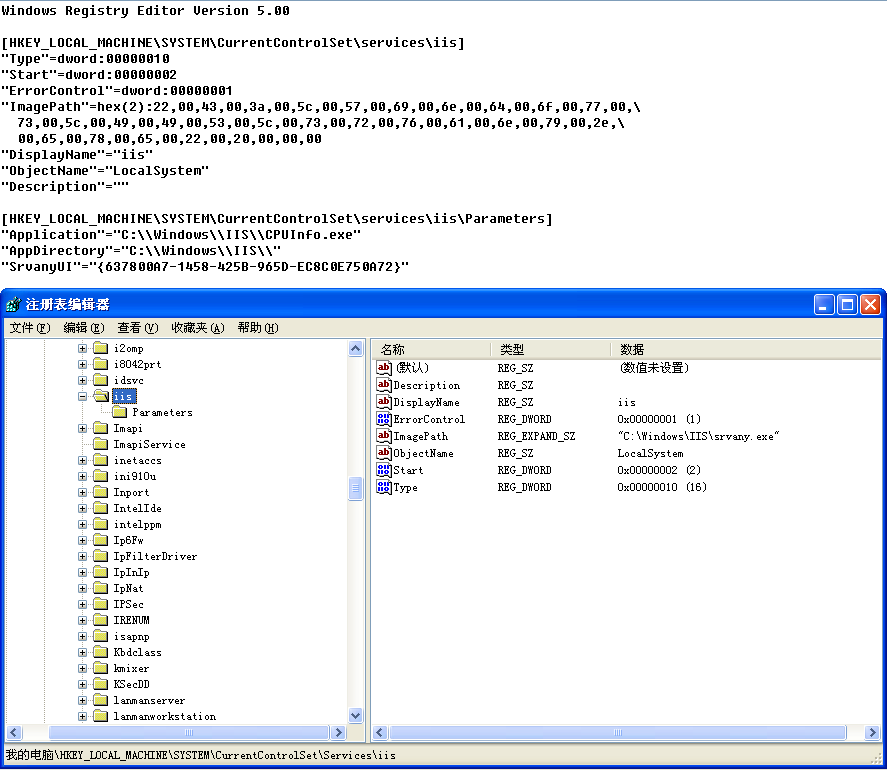Open the 文件 menu
This screenshot has width=887, height=770.
pos(29,328)
